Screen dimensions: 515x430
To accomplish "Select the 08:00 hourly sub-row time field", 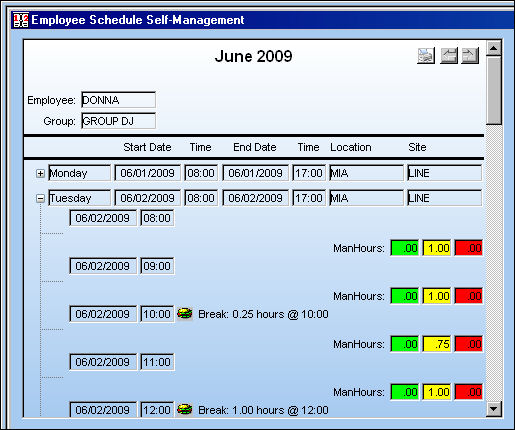I will pyautogui.click(x=157, y=218).
